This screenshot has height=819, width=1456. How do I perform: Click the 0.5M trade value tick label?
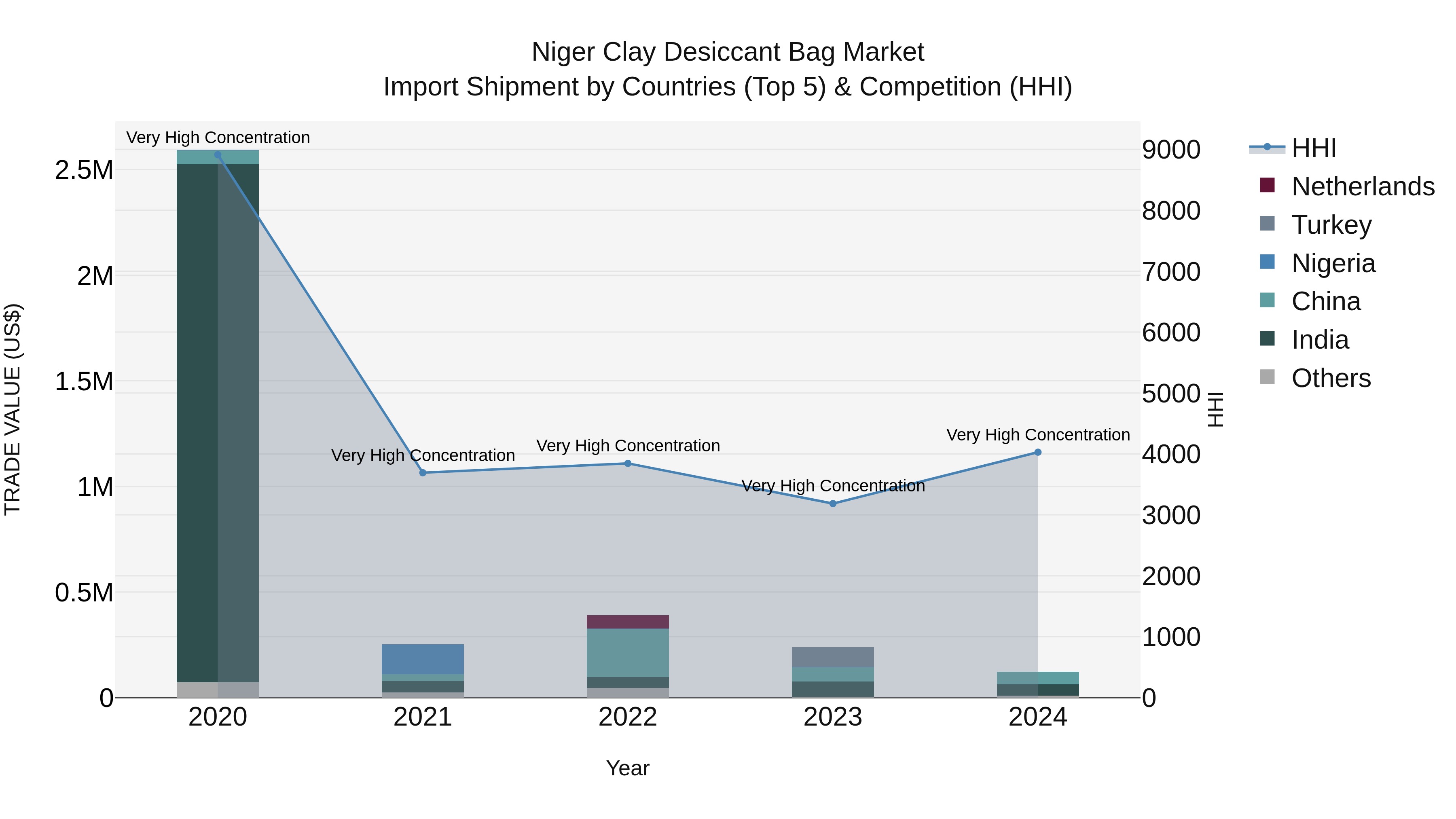[x=84, y=593]
